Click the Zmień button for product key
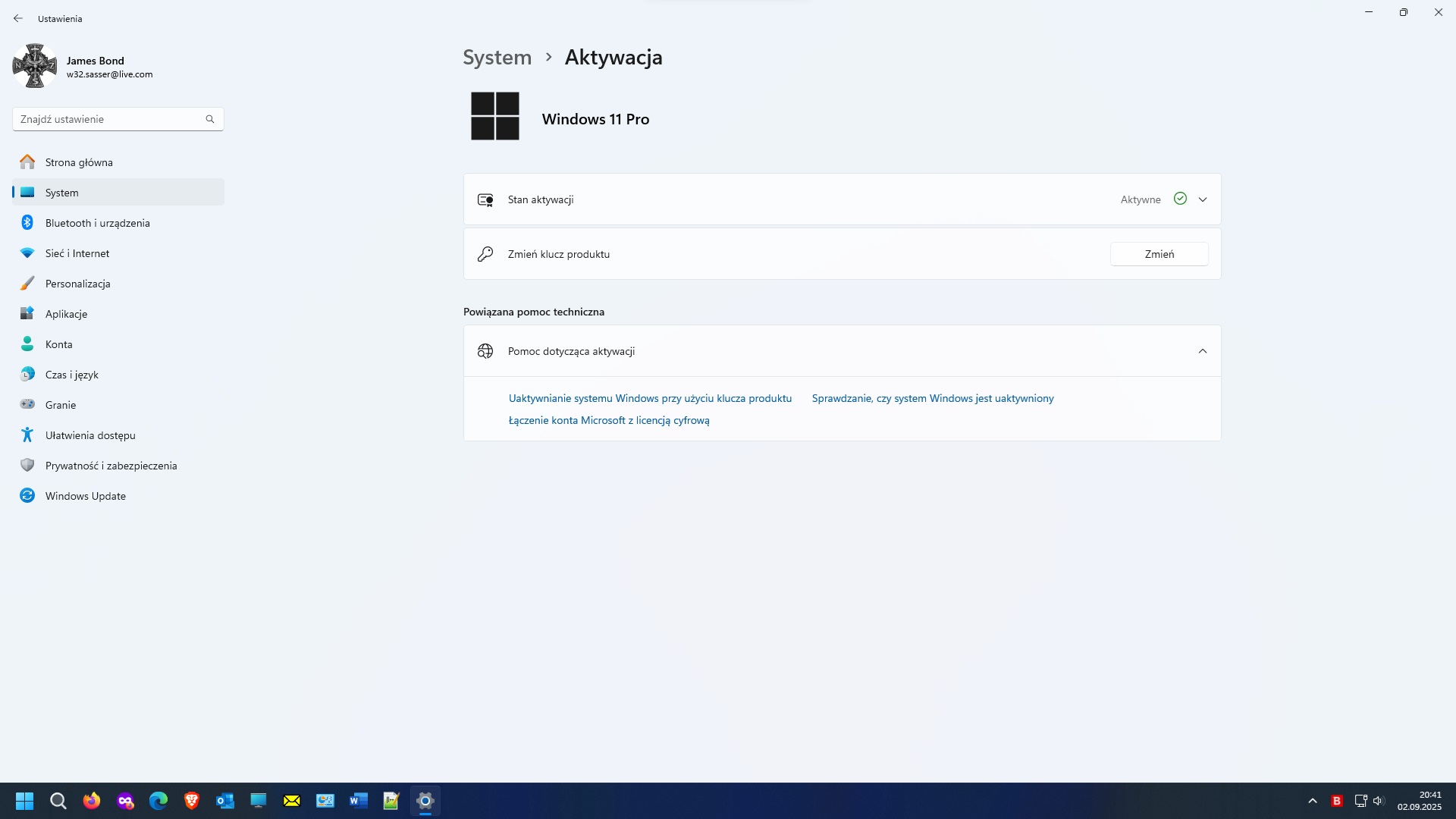The image size is (1456, 819). [x=1159, y=254]
